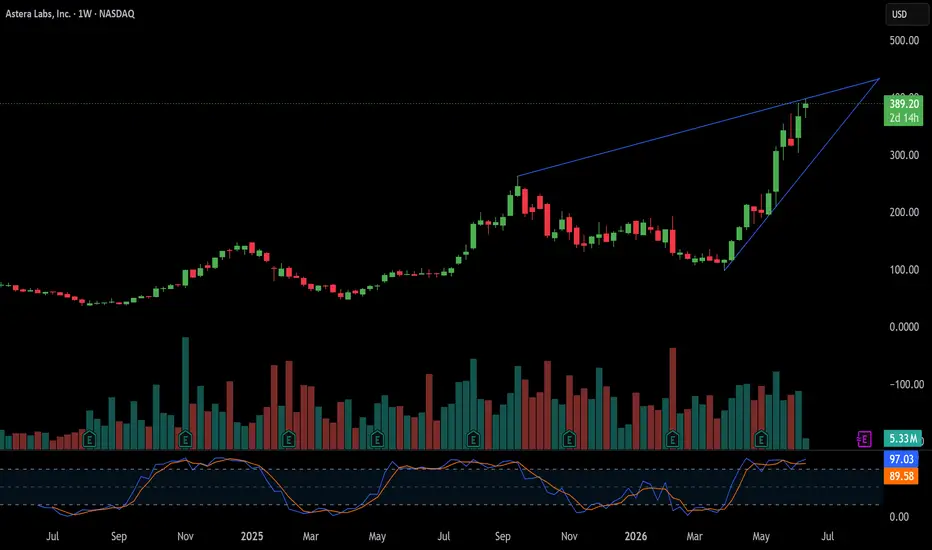Open the August 2025 earnings E marker
Viewport: 932px width, 550px height.
coord(473,439)
